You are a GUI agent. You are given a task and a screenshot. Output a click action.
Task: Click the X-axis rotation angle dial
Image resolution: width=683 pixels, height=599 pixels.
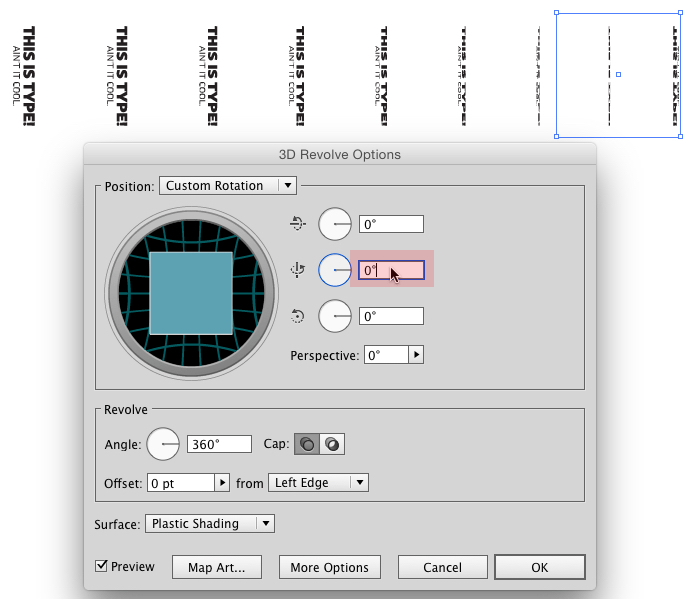[x=335, y=224]
